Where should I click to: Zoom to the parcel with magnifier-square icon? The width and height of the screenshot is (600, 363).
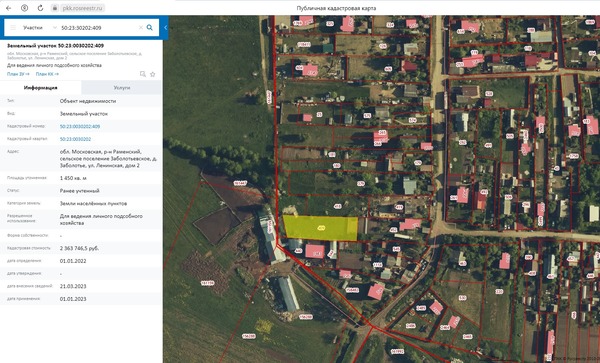pos(143,74)
